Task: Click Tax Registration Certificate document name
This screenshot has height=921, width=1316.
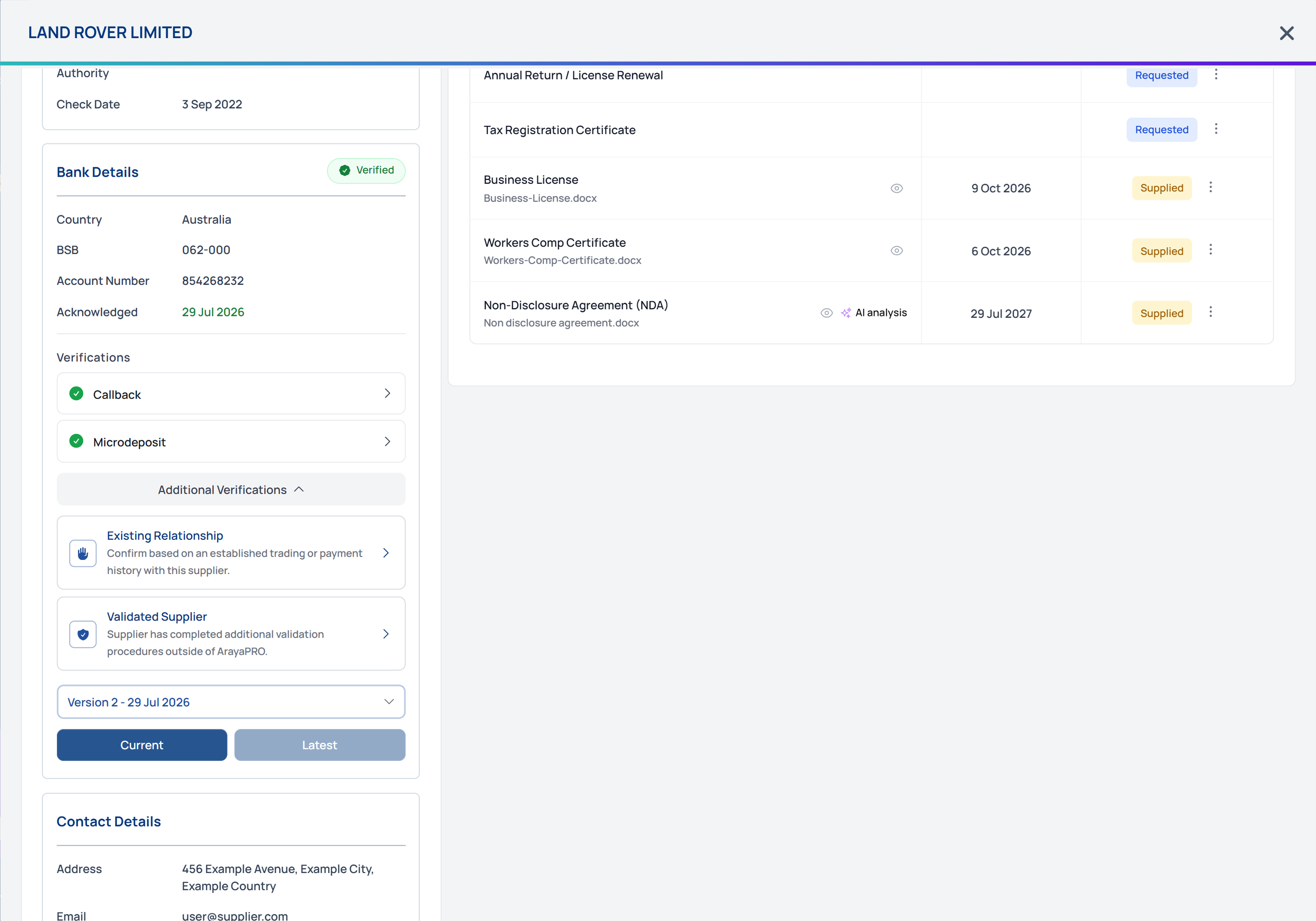Action: click(x=559, y=130)
